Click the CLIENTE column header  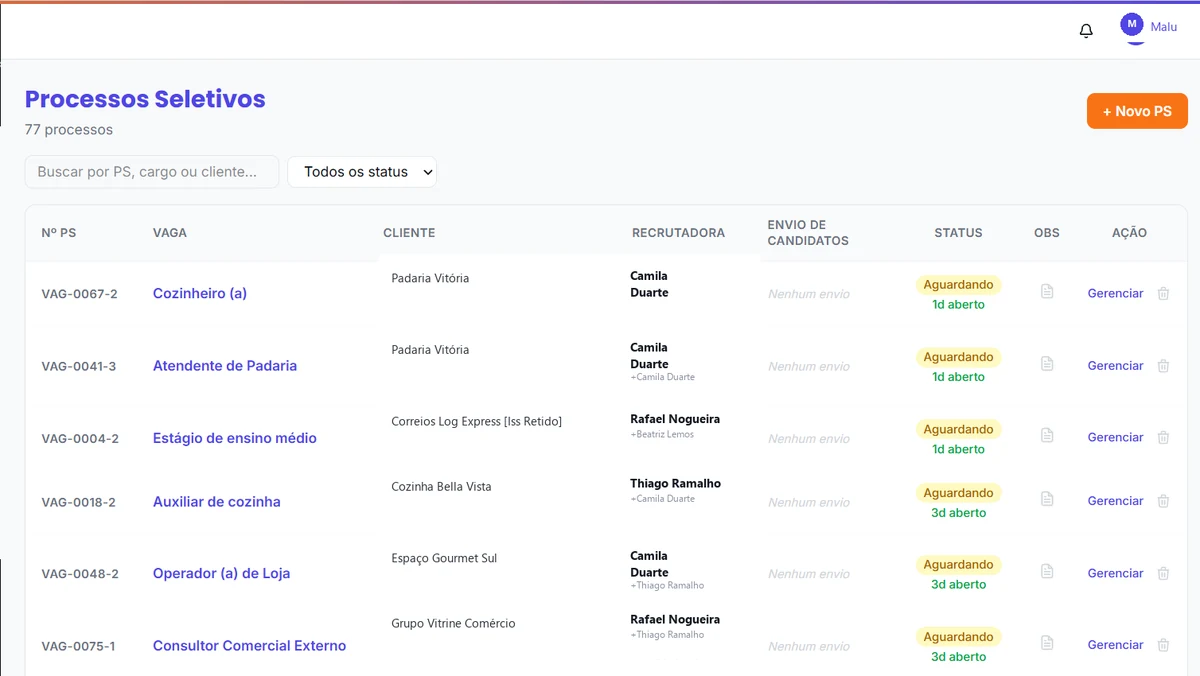click(x=409, y=233)
